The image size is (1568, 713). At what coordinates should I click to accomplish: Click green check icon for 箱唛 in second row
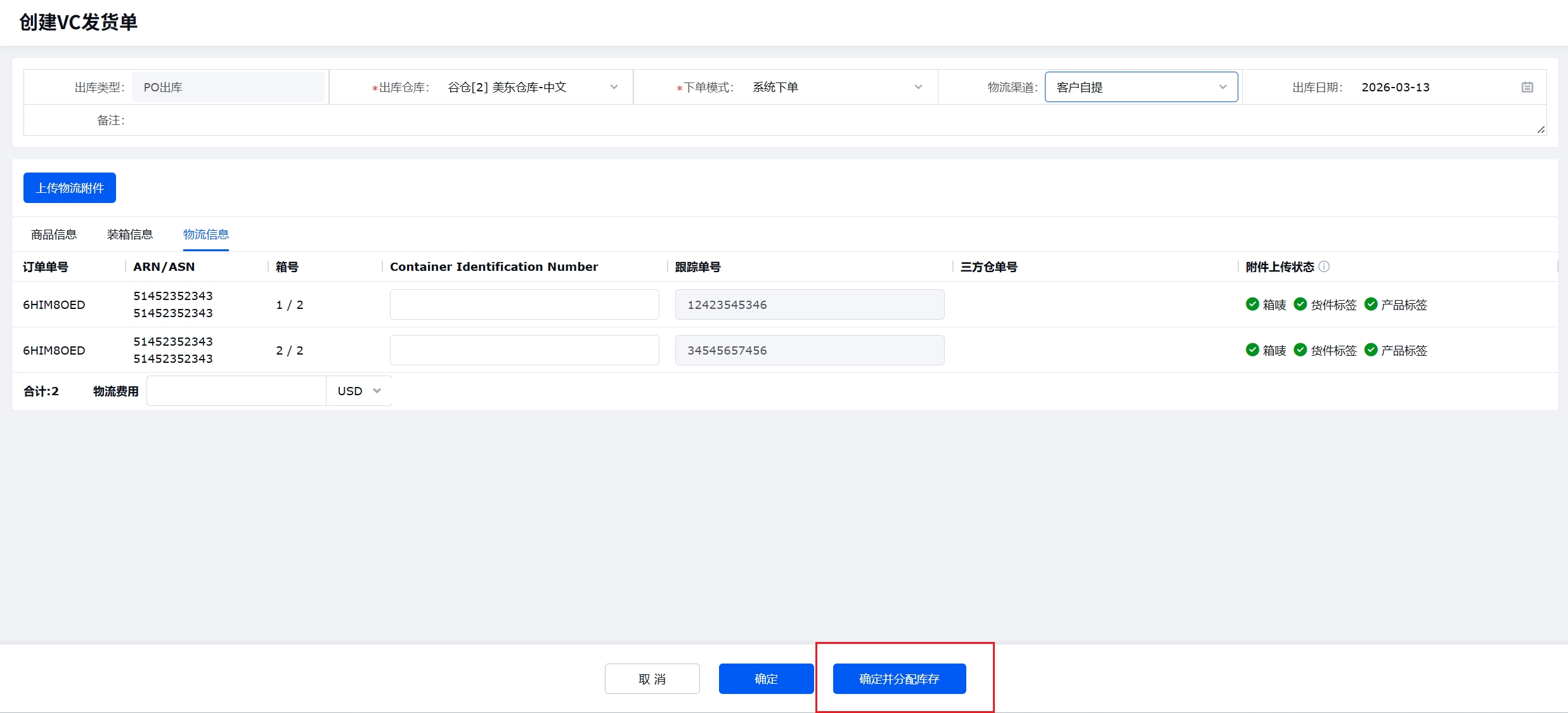click(1252, 350)
